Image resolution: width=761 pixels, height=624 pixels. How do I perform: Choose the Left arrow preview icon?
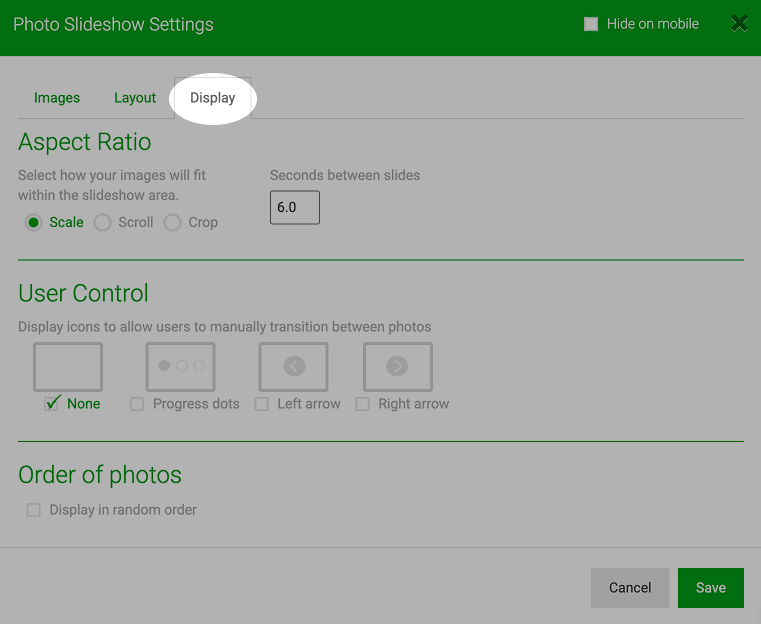point(294,367)
